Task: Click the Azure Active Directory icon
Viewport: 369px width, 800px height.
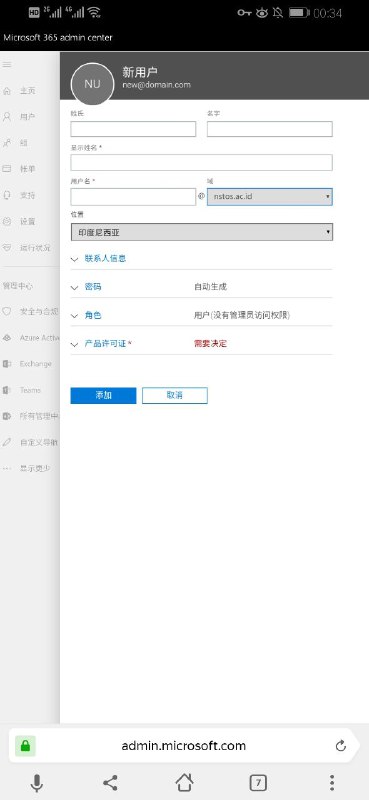Action: [7, 338]
